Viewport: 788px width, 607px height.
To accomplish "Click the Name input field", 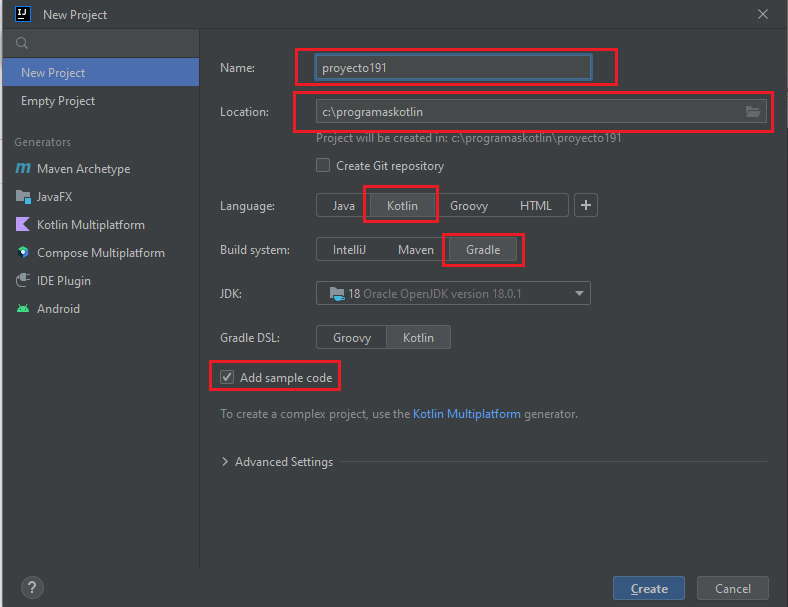I will click(x=453, y=67).
